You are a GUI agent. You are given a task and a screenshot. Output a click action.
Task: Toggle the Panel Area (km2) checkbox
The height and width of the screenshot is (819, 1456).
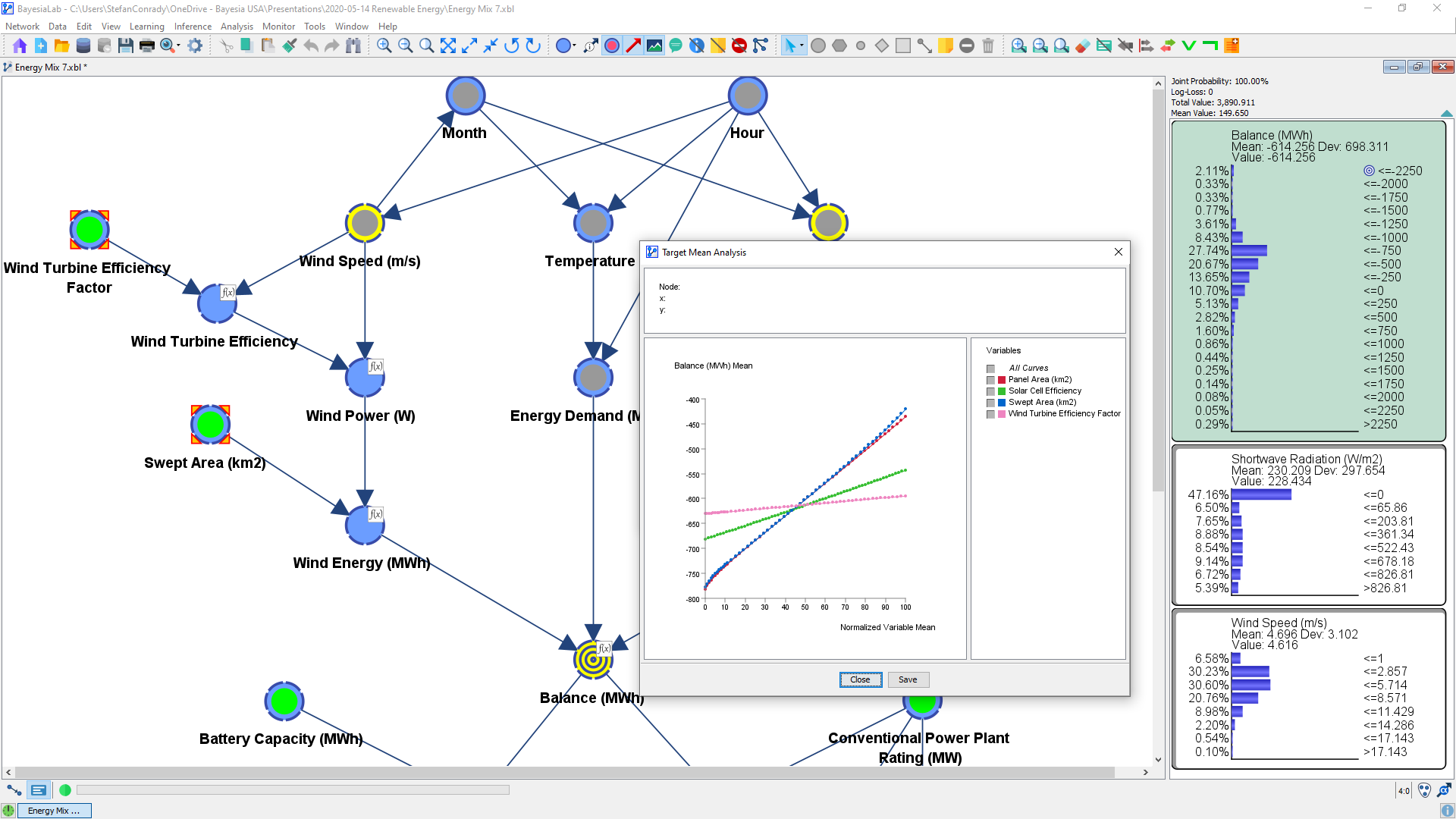click(x=990, y=380)
